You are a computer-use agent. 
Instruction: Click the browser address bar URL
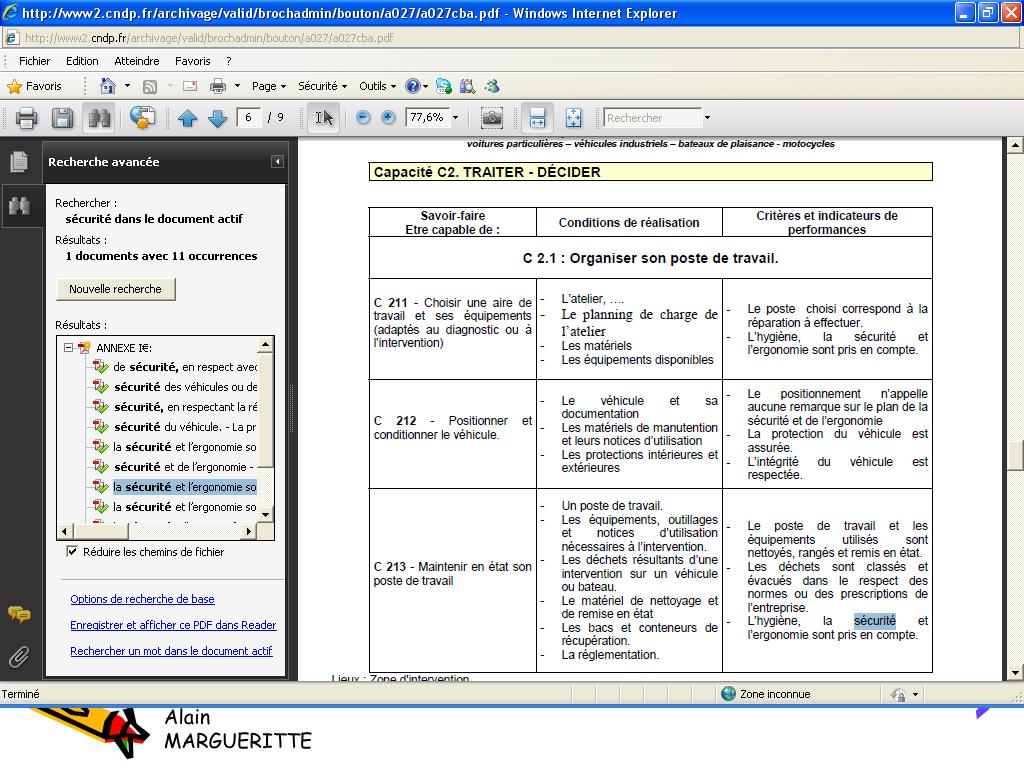209,38
